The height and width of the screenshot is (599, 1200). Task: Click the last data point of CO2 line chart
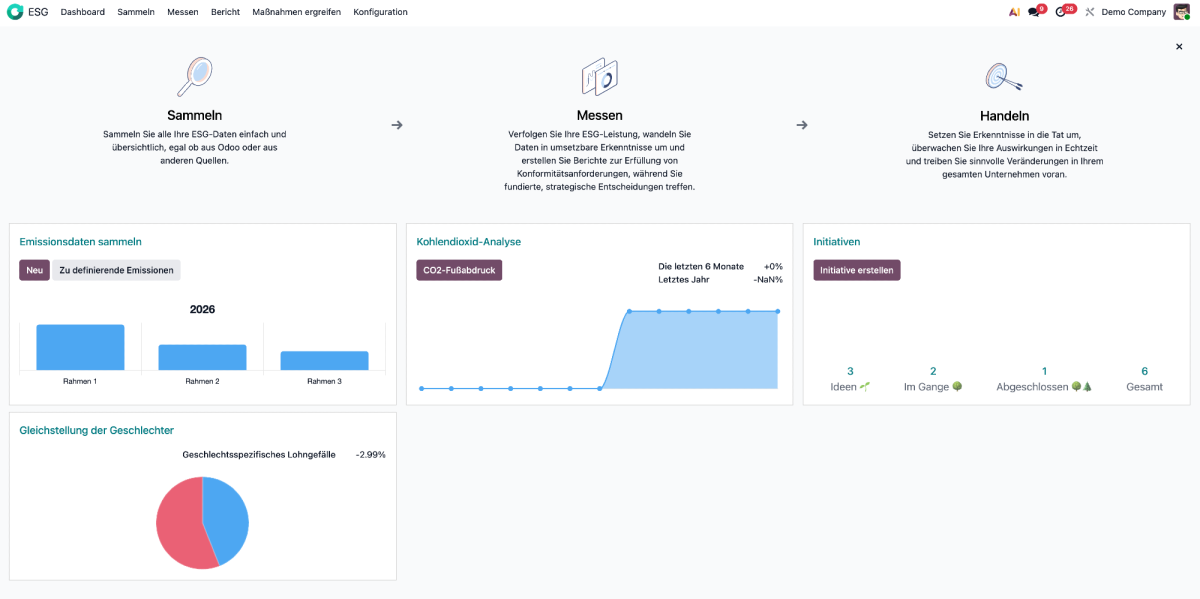777,311
